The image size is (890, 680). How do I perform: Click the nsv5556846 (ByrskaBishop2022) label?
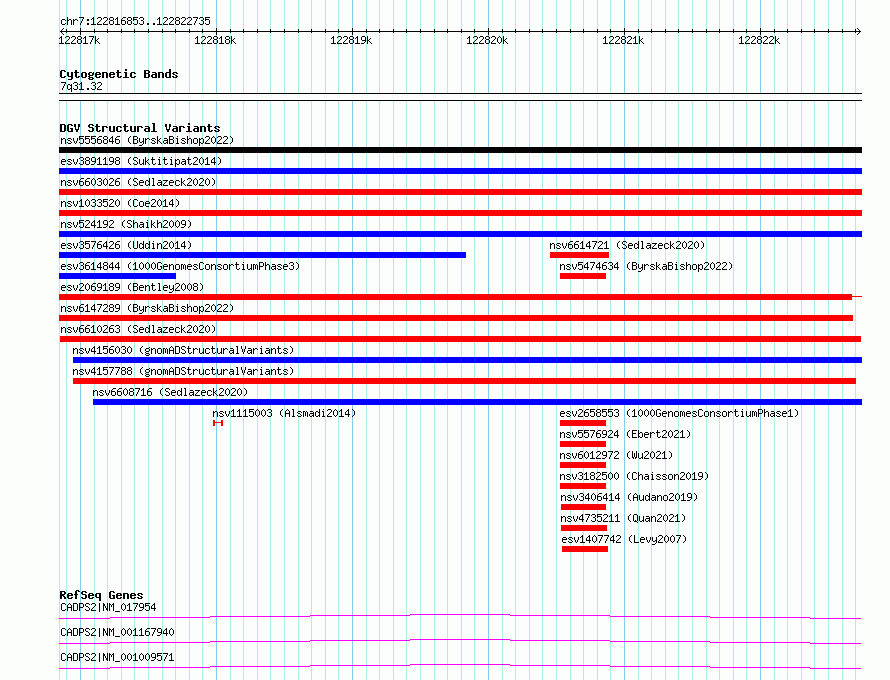pyautogui.click(x=147, y=140)
